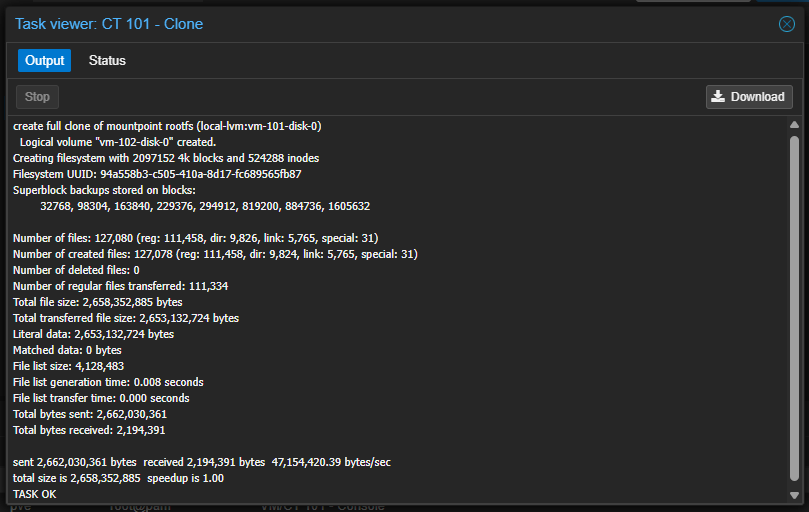
Task: Click the TASK OK log line
Action: click(x=35, y=494)
